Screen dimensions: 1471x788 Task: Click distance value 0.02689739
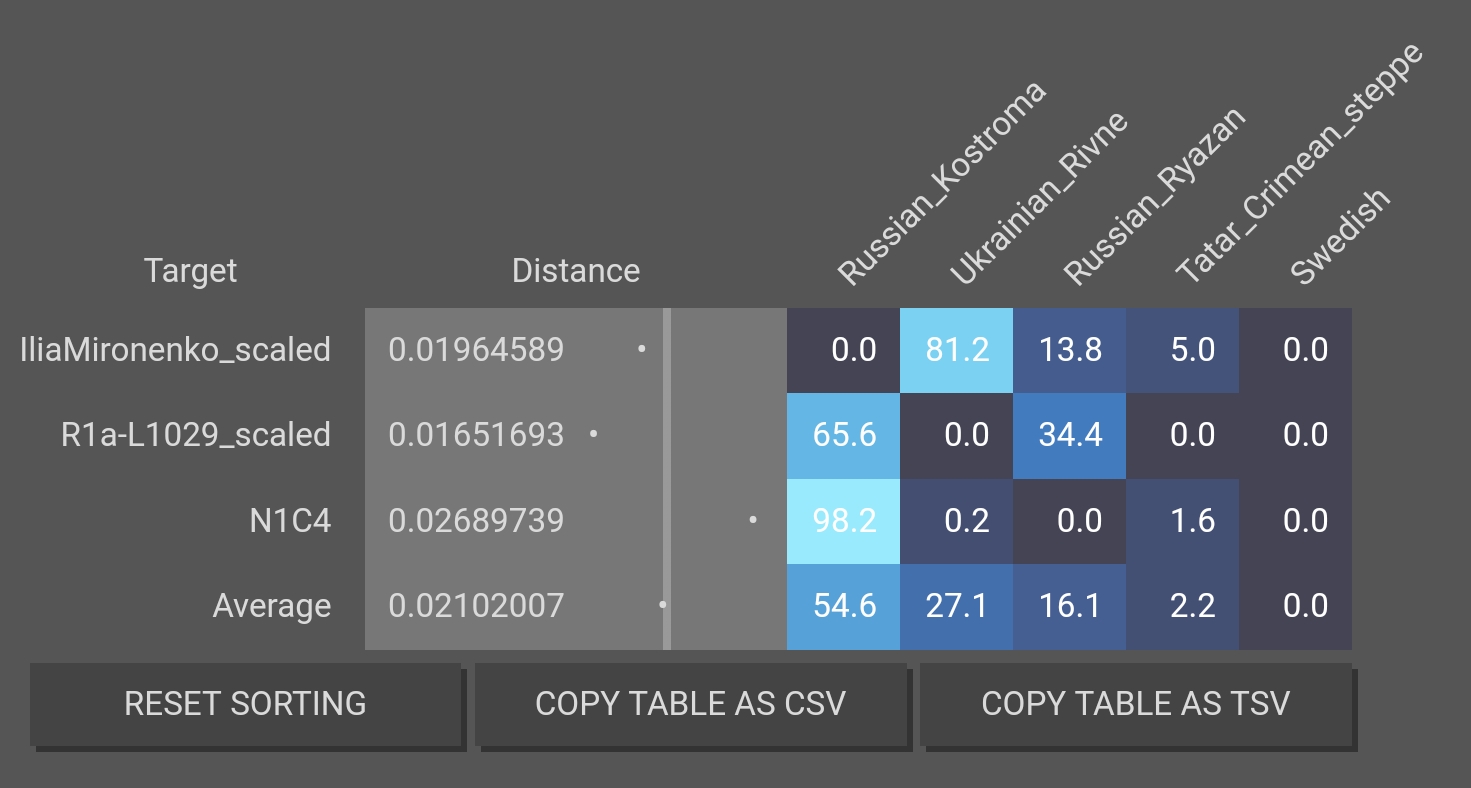[476, 521]
